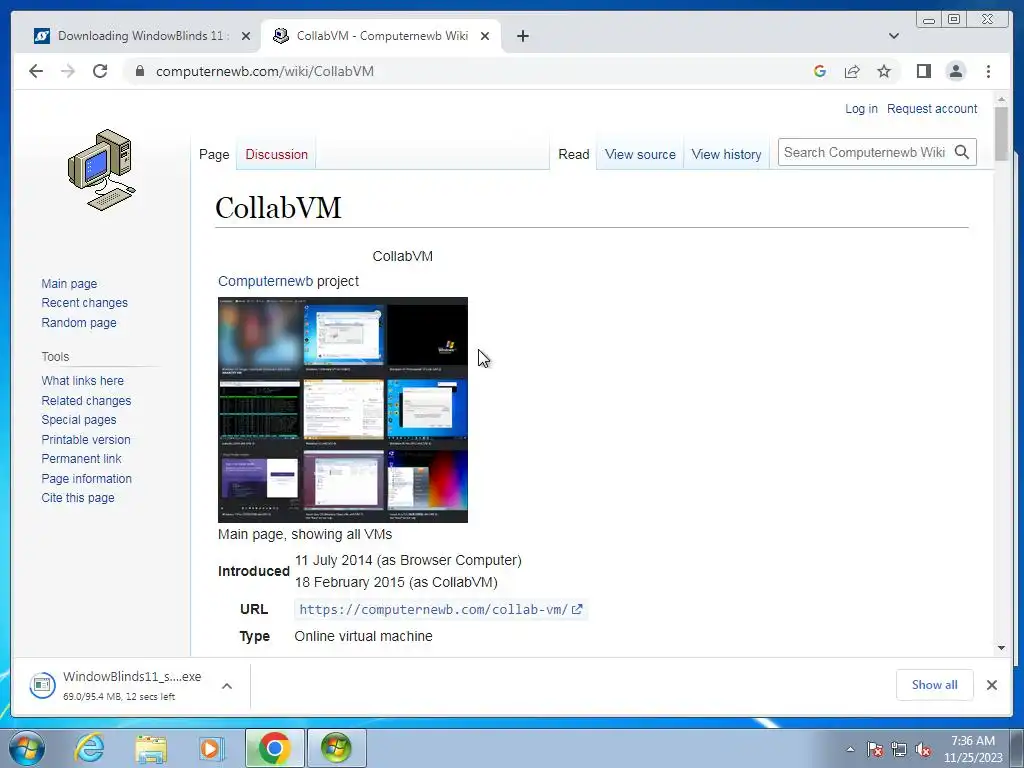Open the Discussion tab
The height and width of the screenshot is (768, 1024).
tap(276, 155)
